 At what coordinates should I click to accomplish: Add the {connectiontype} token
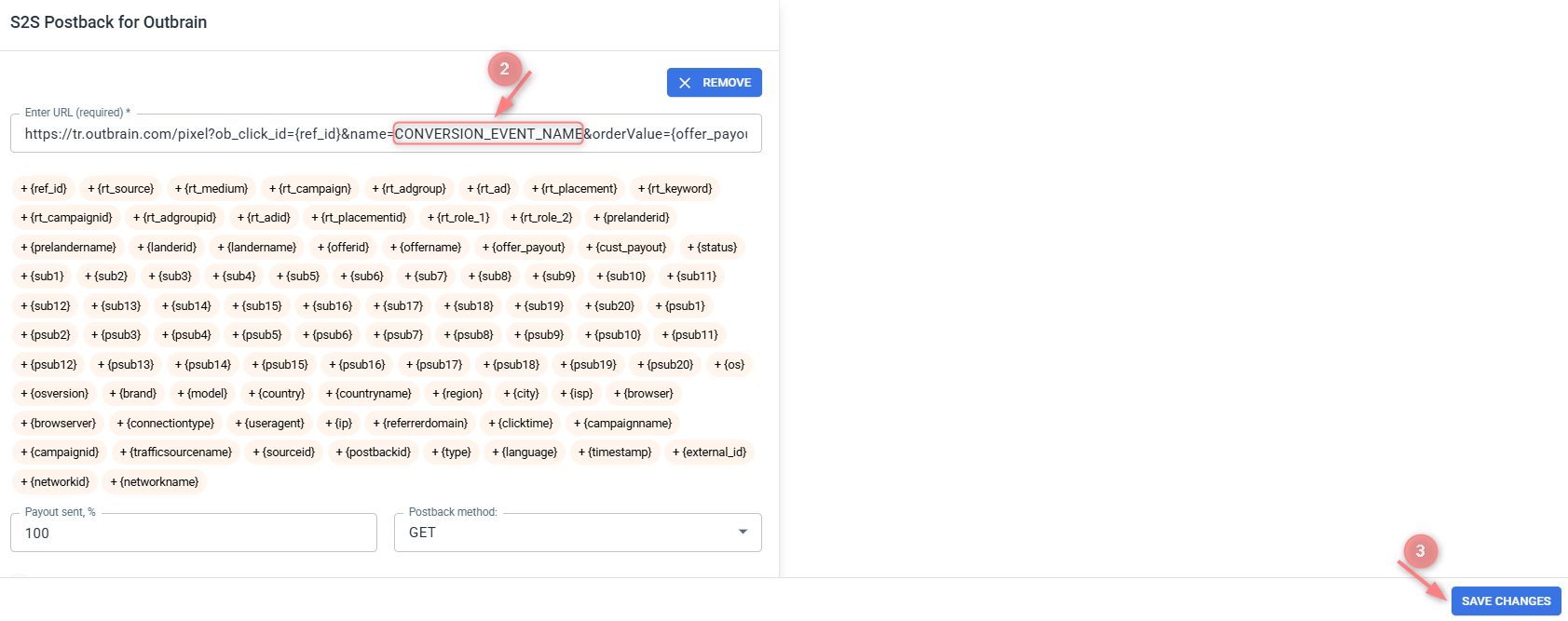[x=166, y=424]
